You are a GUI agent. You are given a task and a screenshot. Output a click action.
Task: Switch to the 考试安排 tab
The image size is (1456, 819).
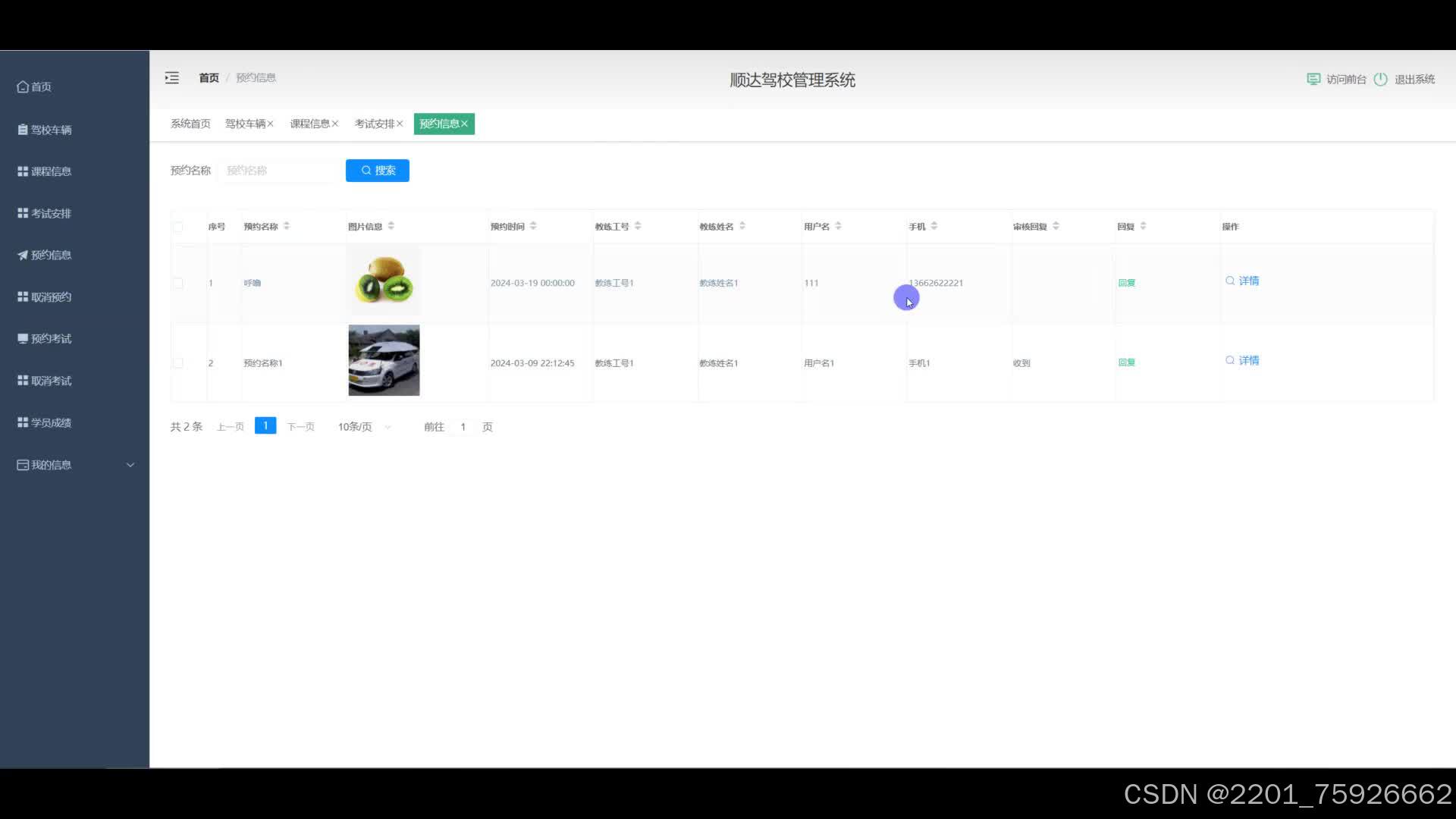[x=375, y=124]
